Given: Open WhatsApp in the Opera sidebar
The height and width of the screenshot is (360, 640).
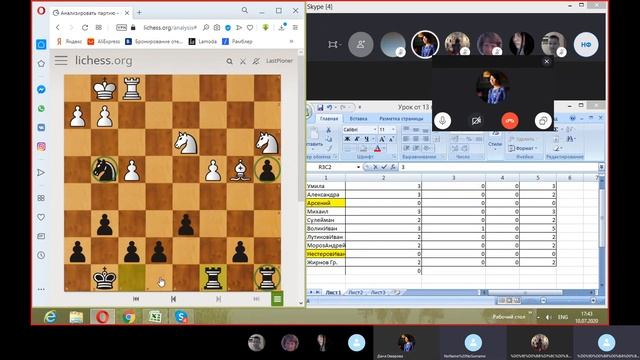Looking at the screenshot, I should tap(41, 109).
